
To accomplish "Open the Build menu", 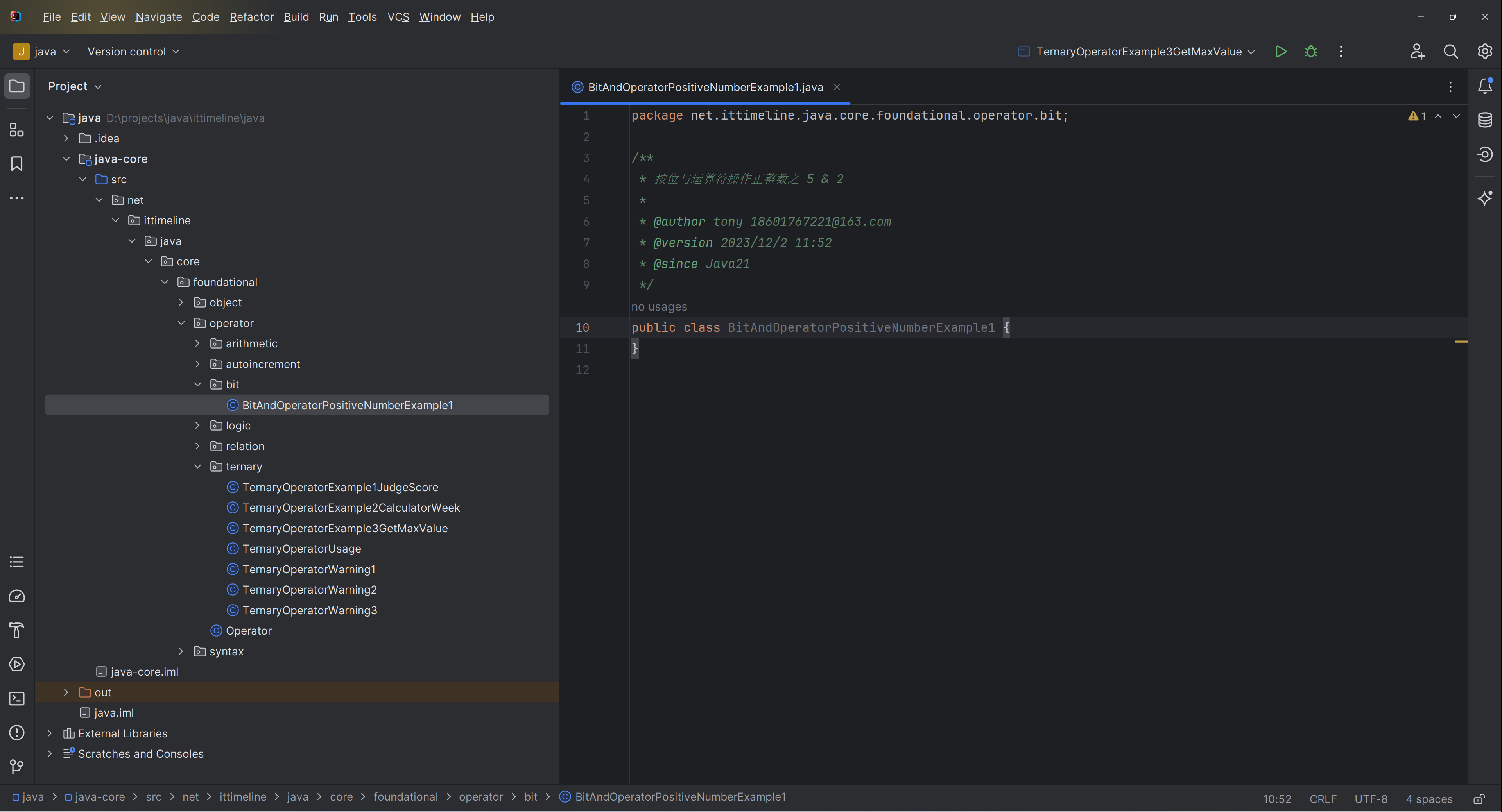I will coord(296,17).
